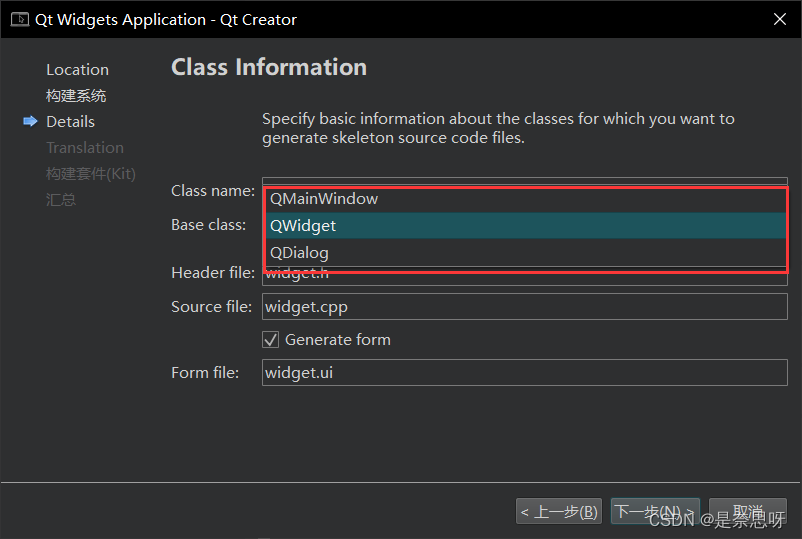Image resolution: width=802 pixels, height=539 pixels.
Task: Close the Qt Widgets Application dialog
Action: point(779,19)
